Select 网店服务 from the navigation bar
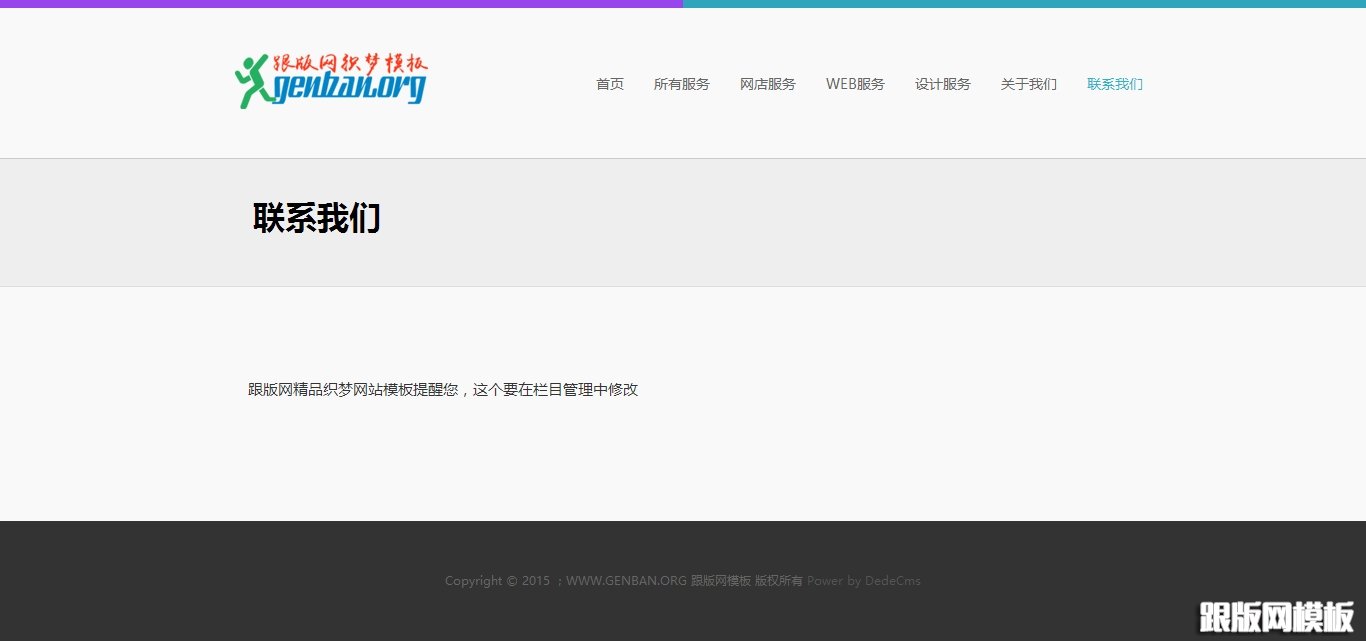Viewport: 1366px width, 641px height. click(768, 84)
